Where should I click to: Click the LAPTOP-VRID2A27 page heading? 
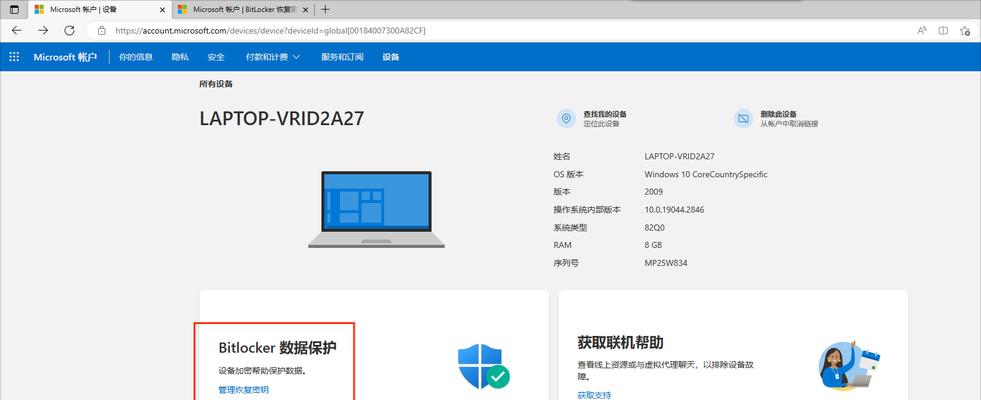(282, 119)
